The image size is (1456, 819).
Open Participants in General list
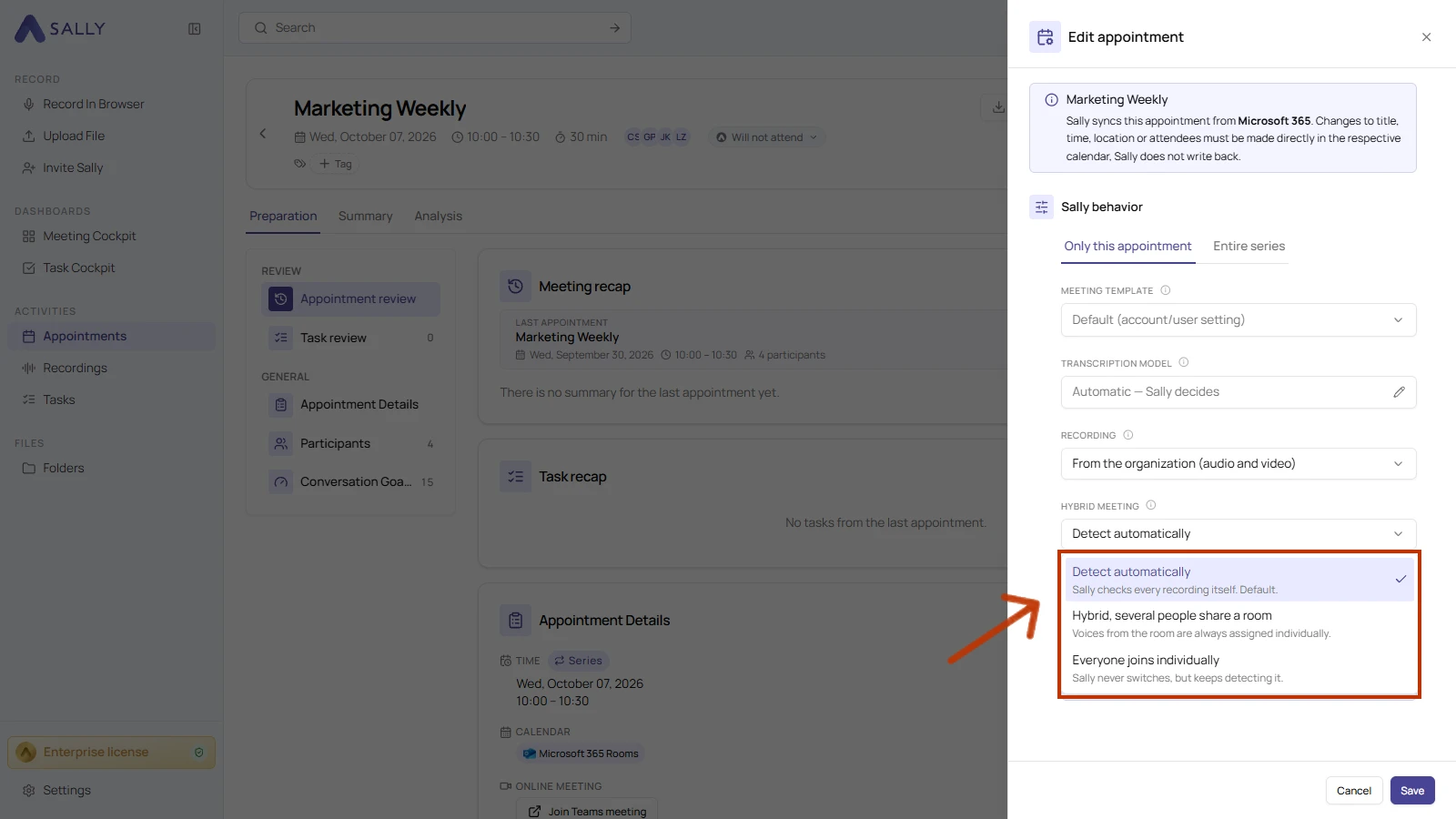coord(350,443)
